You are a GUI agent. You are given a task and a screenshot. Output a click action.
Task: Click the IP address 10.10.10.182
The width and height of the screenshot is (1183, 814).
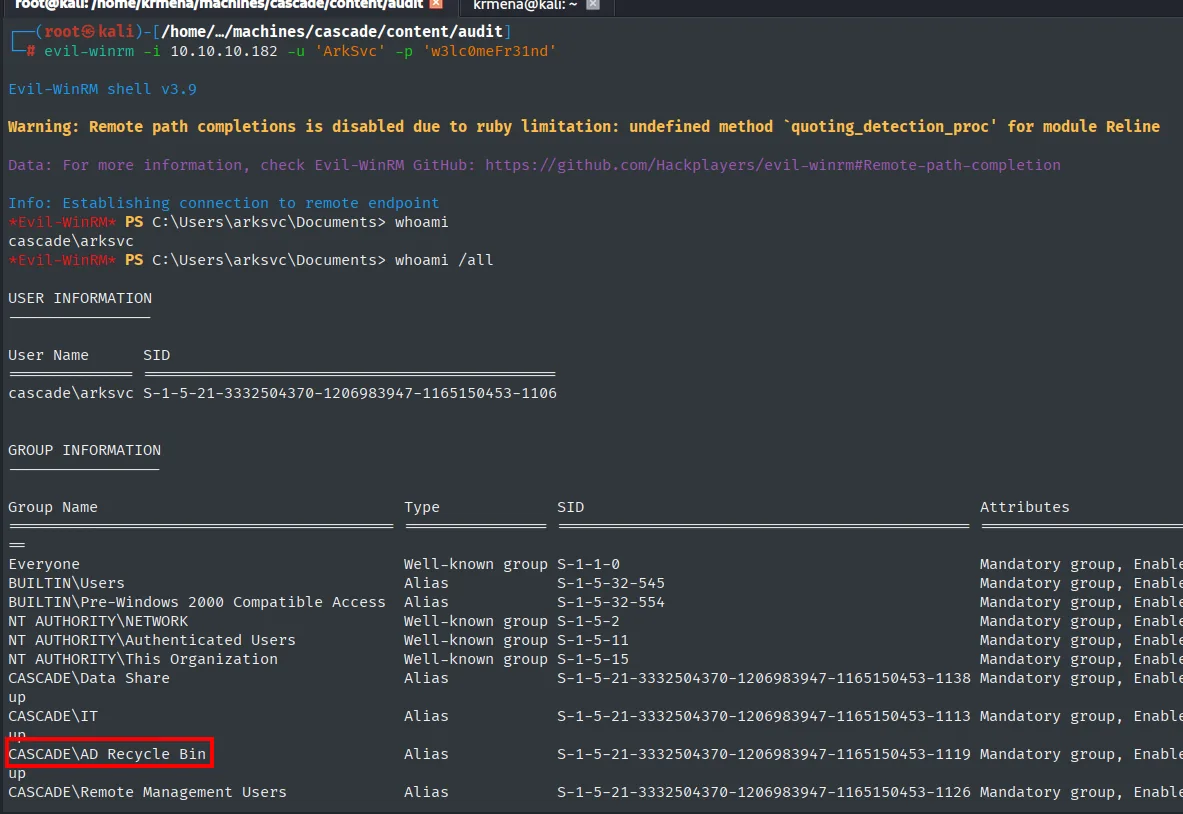coord(223,51)
